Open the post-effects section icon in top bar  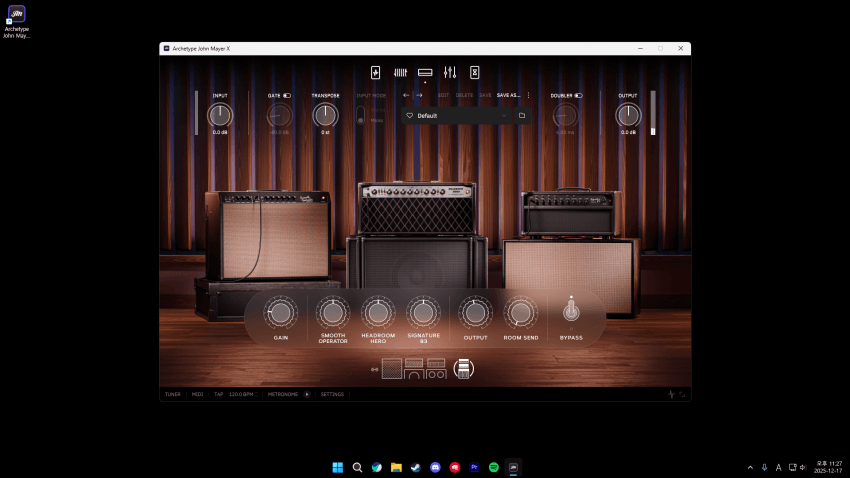coord(475,72)
